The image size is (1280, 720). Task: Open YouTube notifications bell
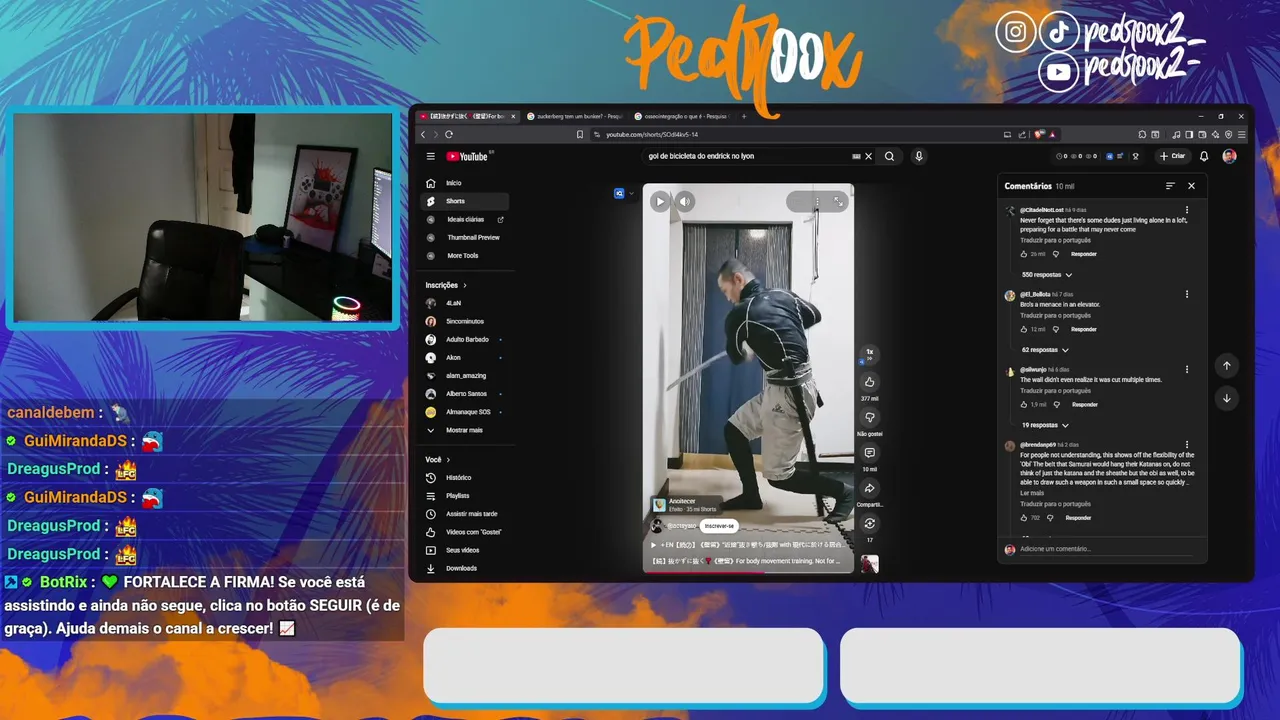[1204, 156]
